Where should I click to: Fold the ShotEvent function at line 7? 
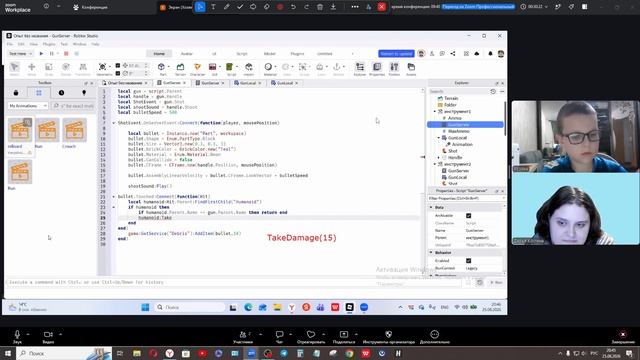pyautogui.click(x=114, y=123)
